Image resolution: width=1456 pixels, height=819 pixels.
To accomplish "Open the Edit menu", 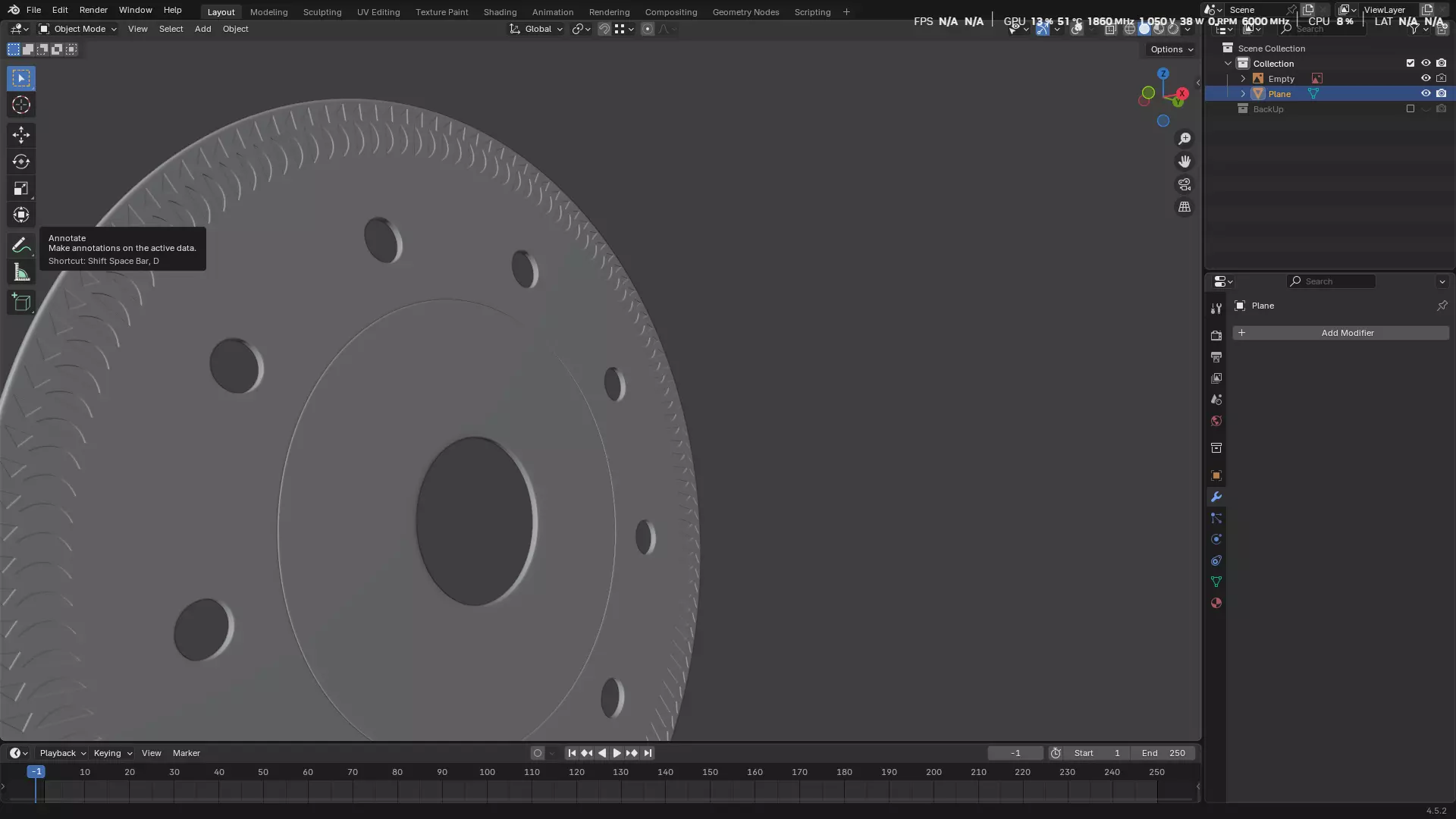I will tap(60, 10).
